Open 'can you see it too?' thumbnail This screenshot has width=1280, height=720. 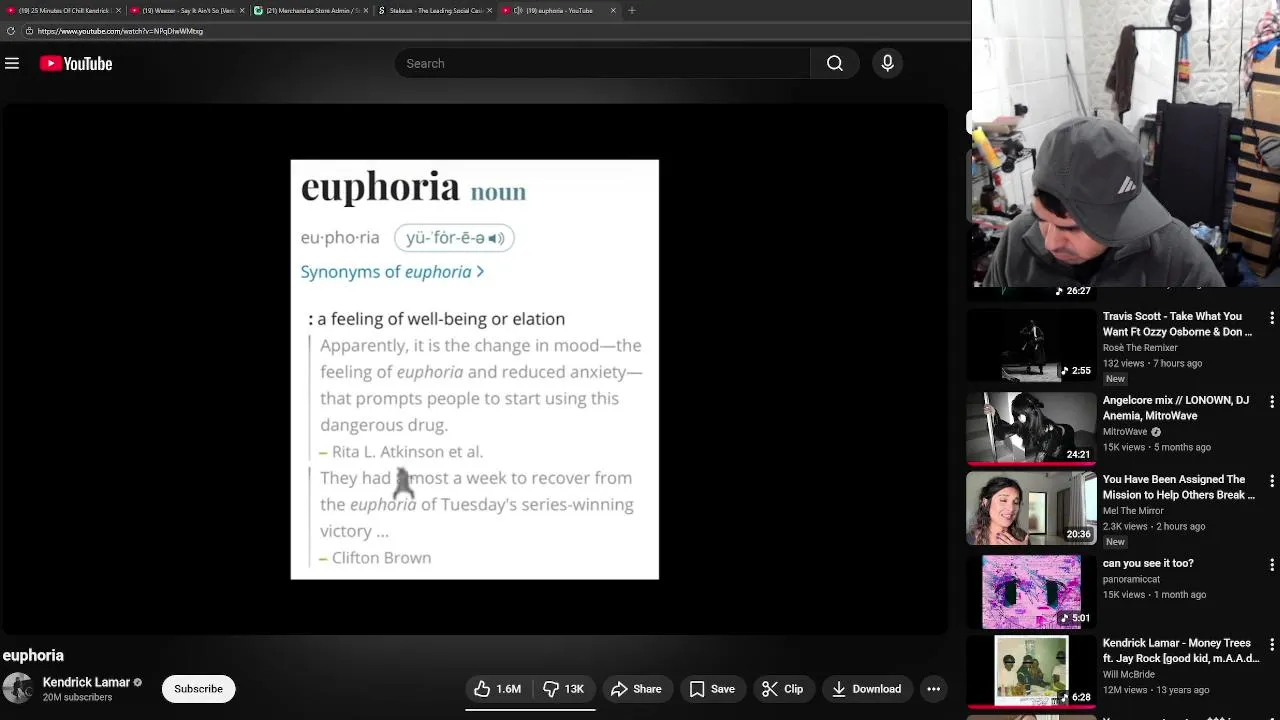click(1031, 592)
